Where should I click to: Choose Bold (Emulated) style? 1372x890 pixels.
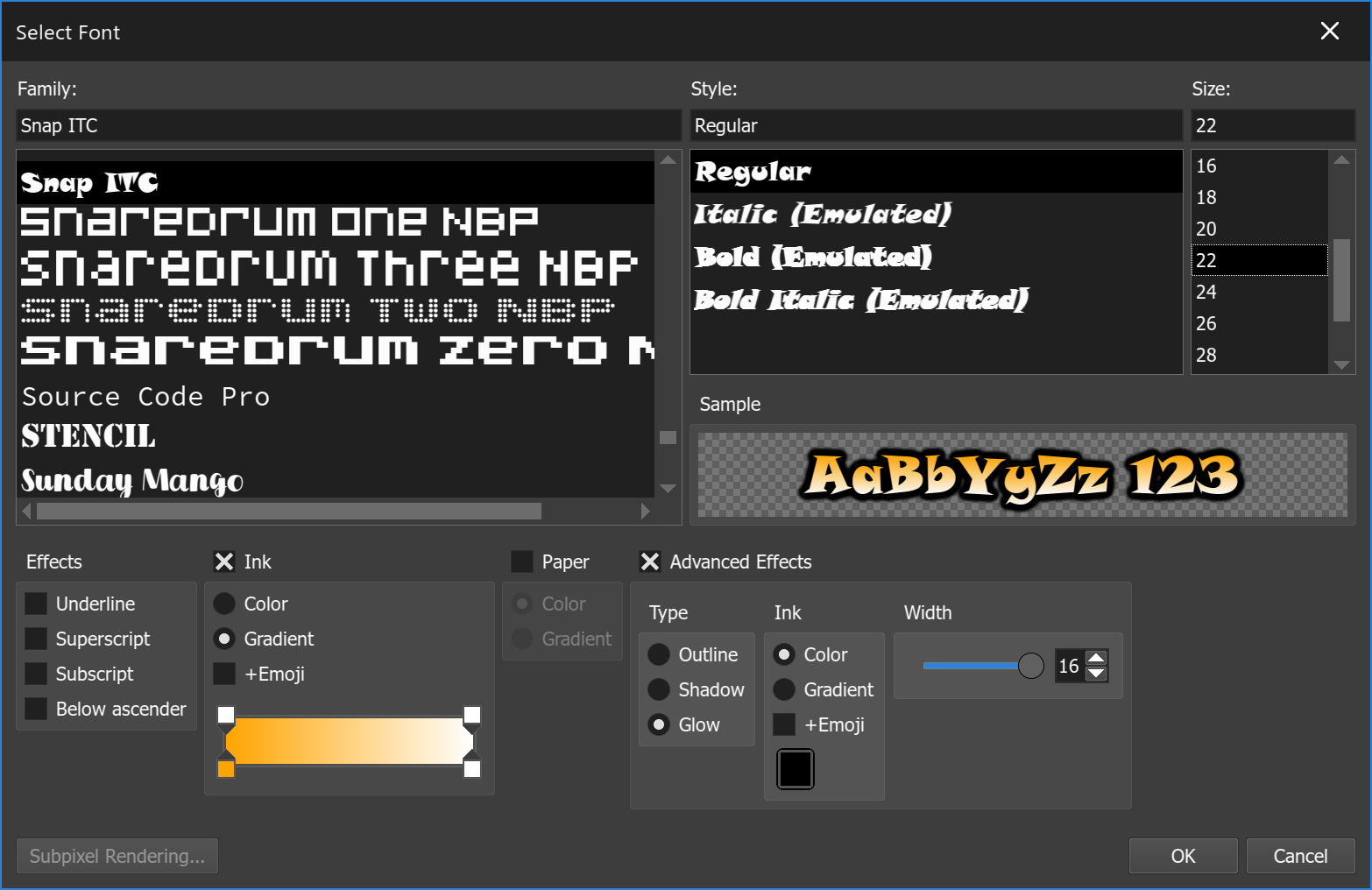click(x=936, y=258)
